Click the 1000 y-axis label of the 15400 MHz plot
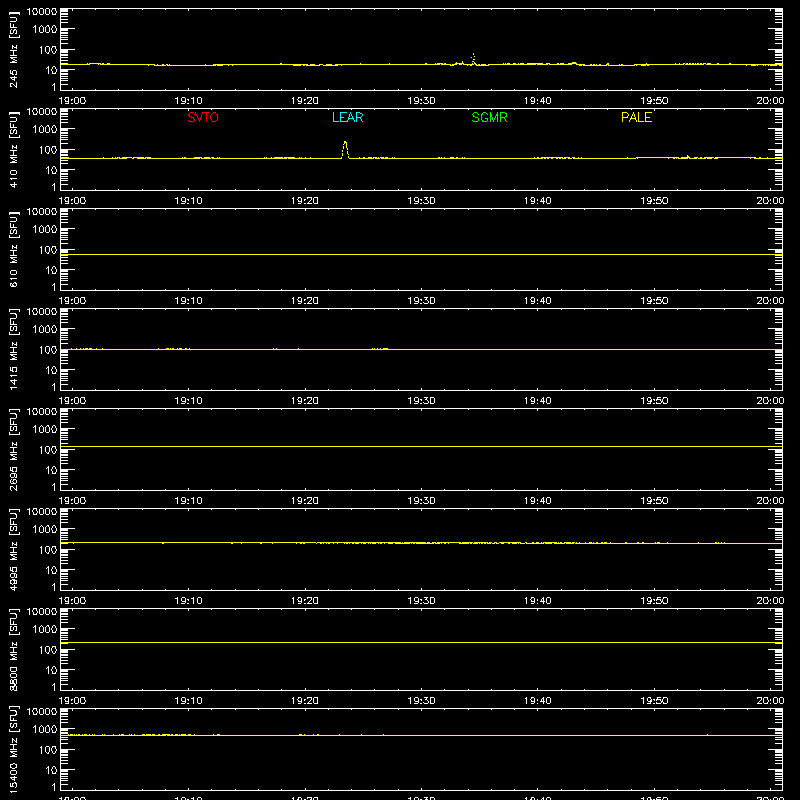Image resolution: width=800 pixels, height=800 pixels. point(45,730)
